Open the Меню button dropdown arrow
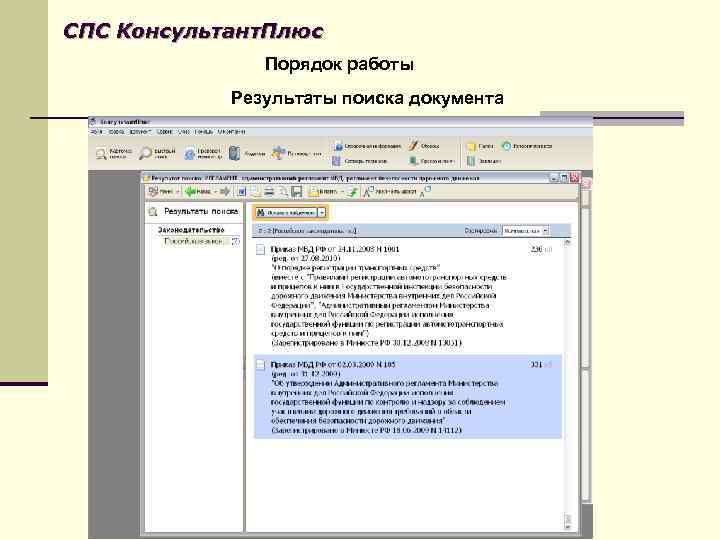 178,191
